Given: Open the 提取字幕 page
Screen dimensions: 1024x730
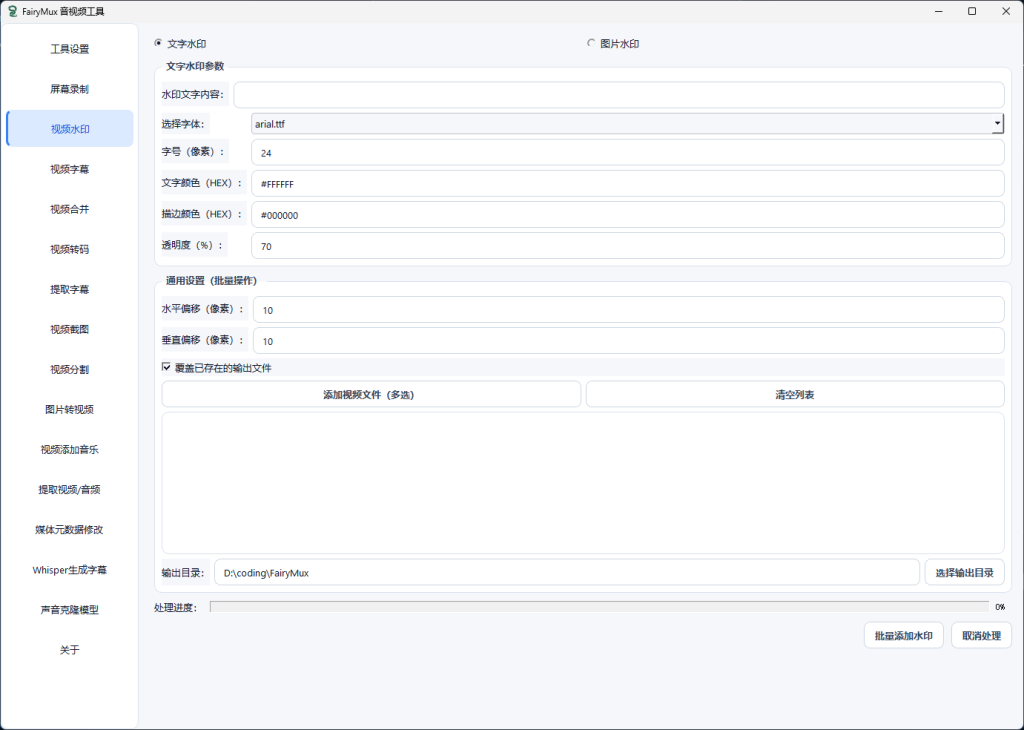Looking at the screenshot, I should pyautogui.click(x=70, y=289).
